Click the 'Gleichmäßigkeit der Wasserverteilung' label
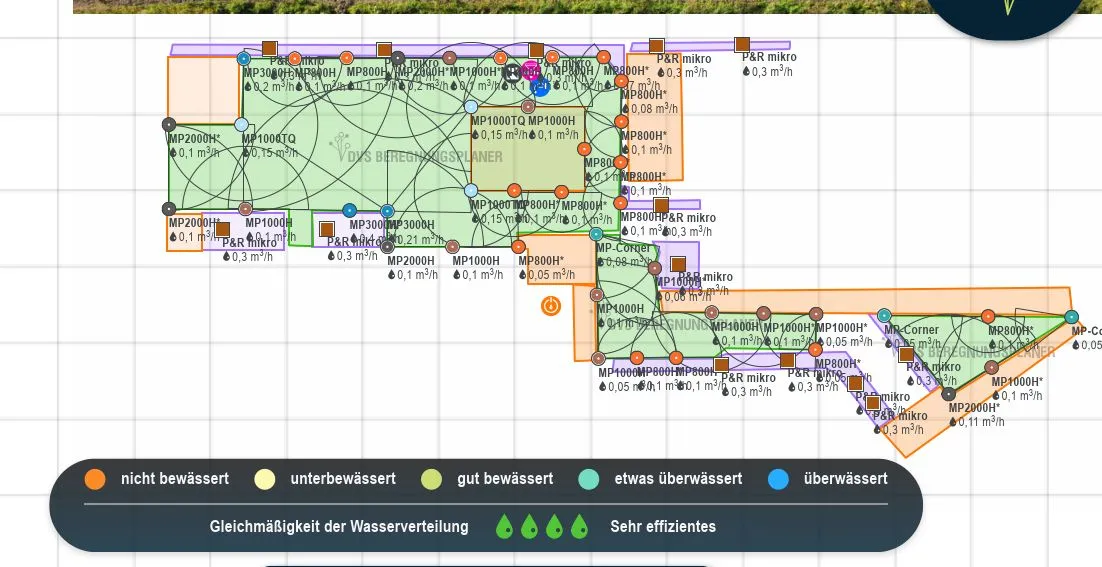The height and width of the screenshot is (567, 1102). click(339, 526)
